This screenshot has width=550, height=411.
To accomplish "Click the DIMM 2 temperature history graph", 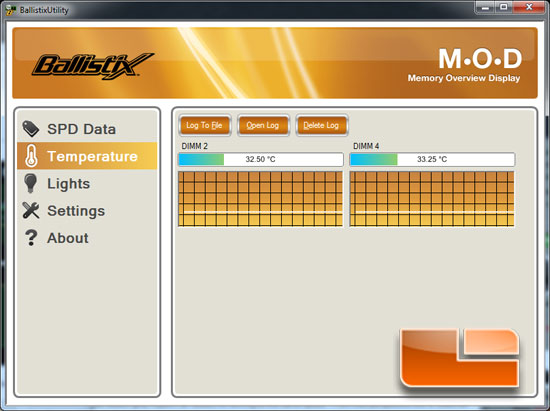I will [x=261, y=199].
